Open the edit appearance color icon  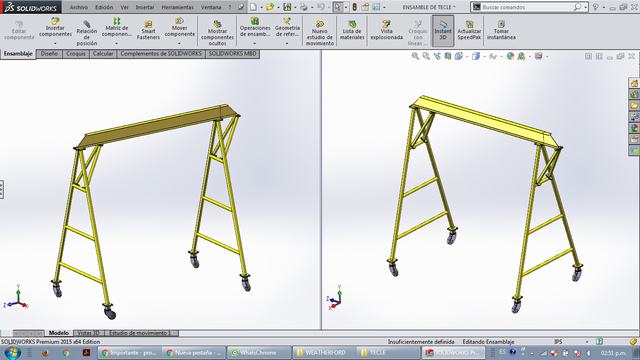(510, 56)
